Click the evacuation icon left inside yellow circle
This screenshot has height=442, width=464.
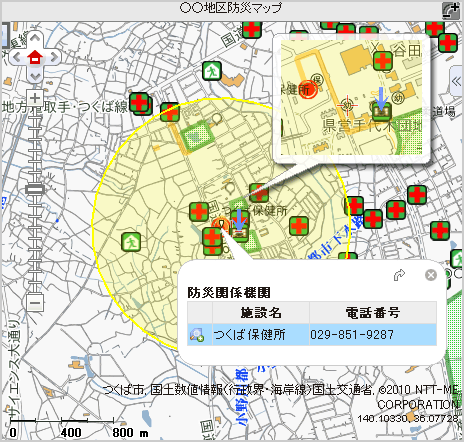pyautogui.click(x=131, y=242)
